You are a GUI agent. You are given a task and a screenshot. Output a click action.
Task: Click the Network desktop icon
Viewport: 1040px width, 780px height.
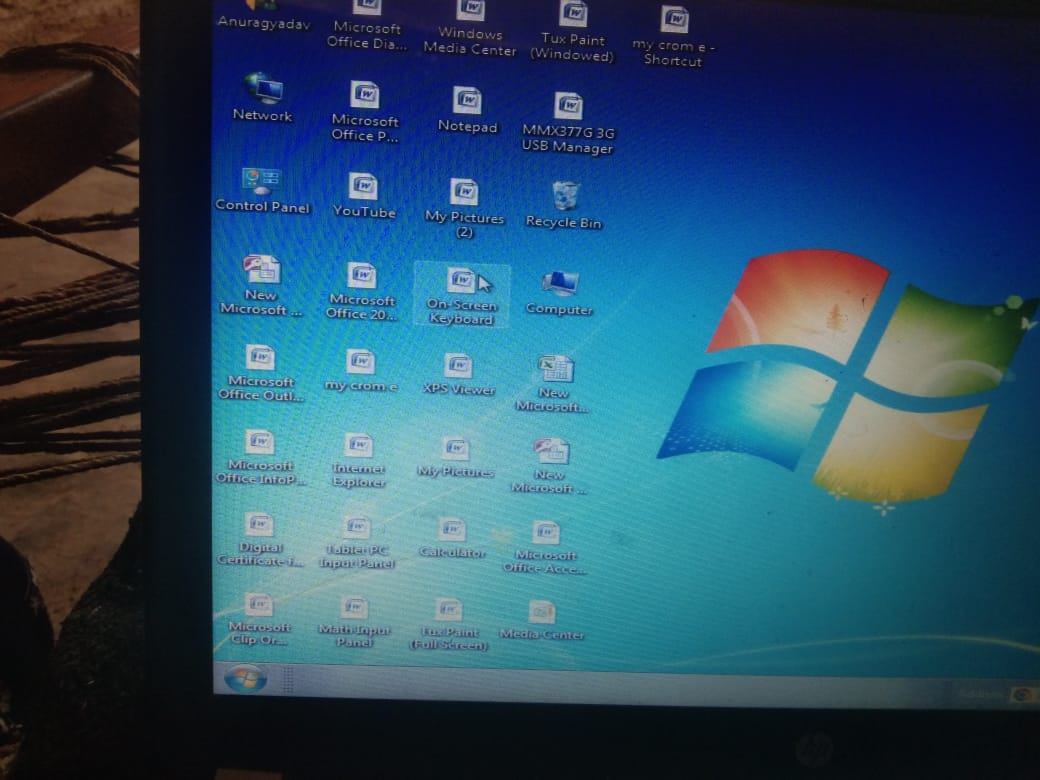coord(263,98)
